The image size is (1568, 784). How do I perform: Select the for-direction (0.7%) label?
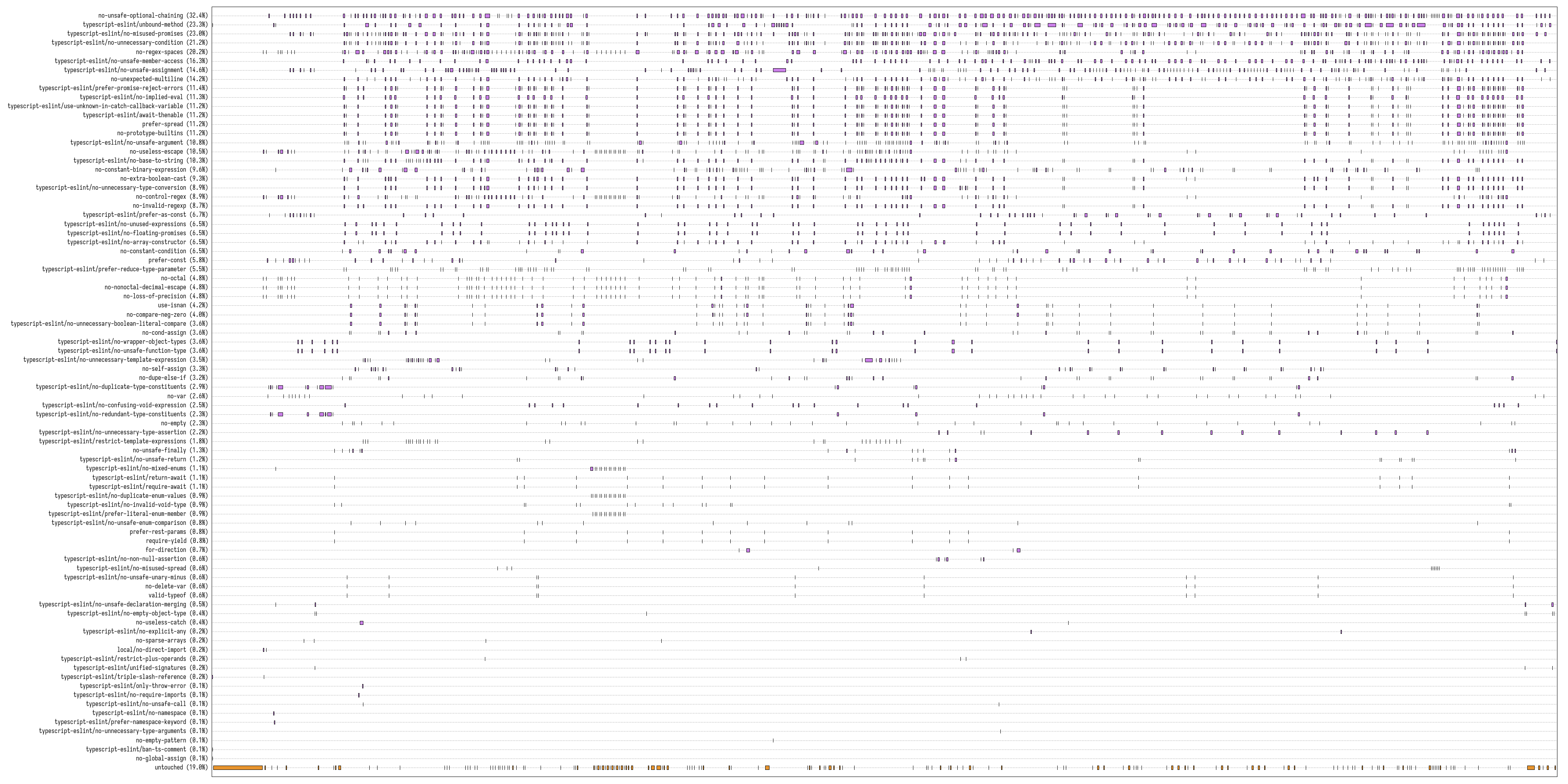tap(176, 550)
